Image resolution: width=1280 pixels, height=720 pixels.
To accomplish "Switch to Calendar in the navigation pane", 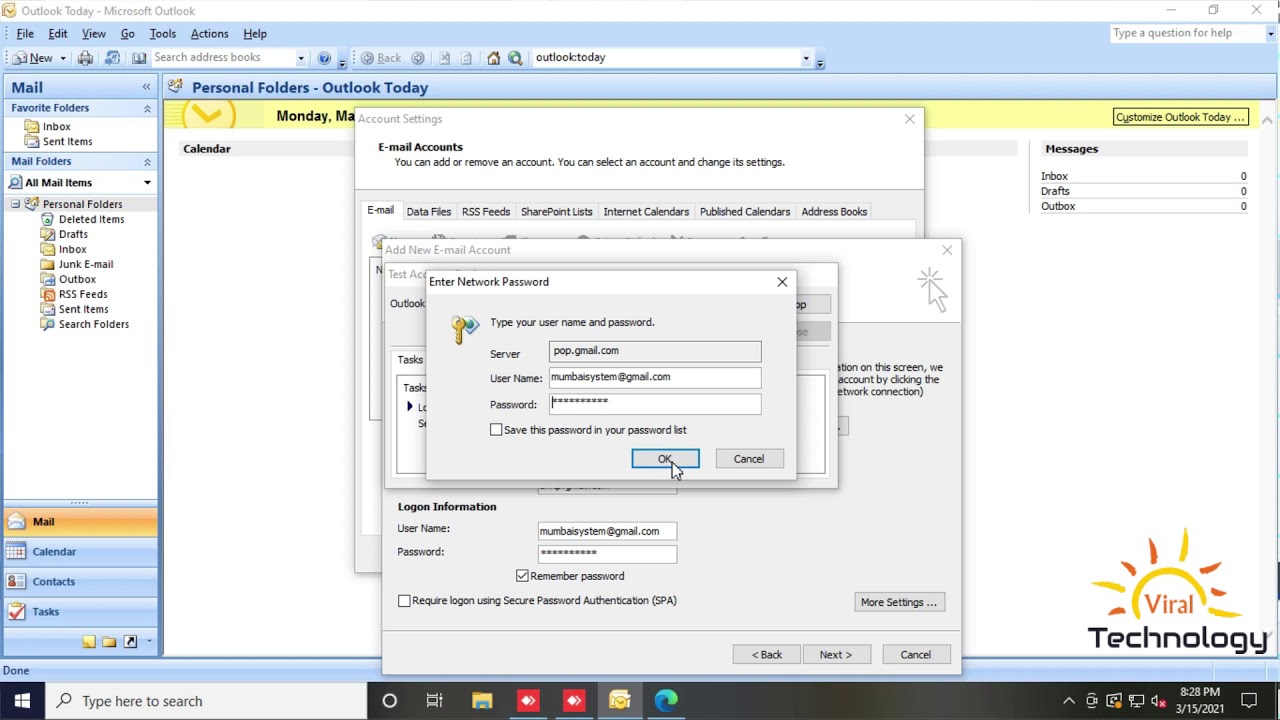I will (80, 552).
